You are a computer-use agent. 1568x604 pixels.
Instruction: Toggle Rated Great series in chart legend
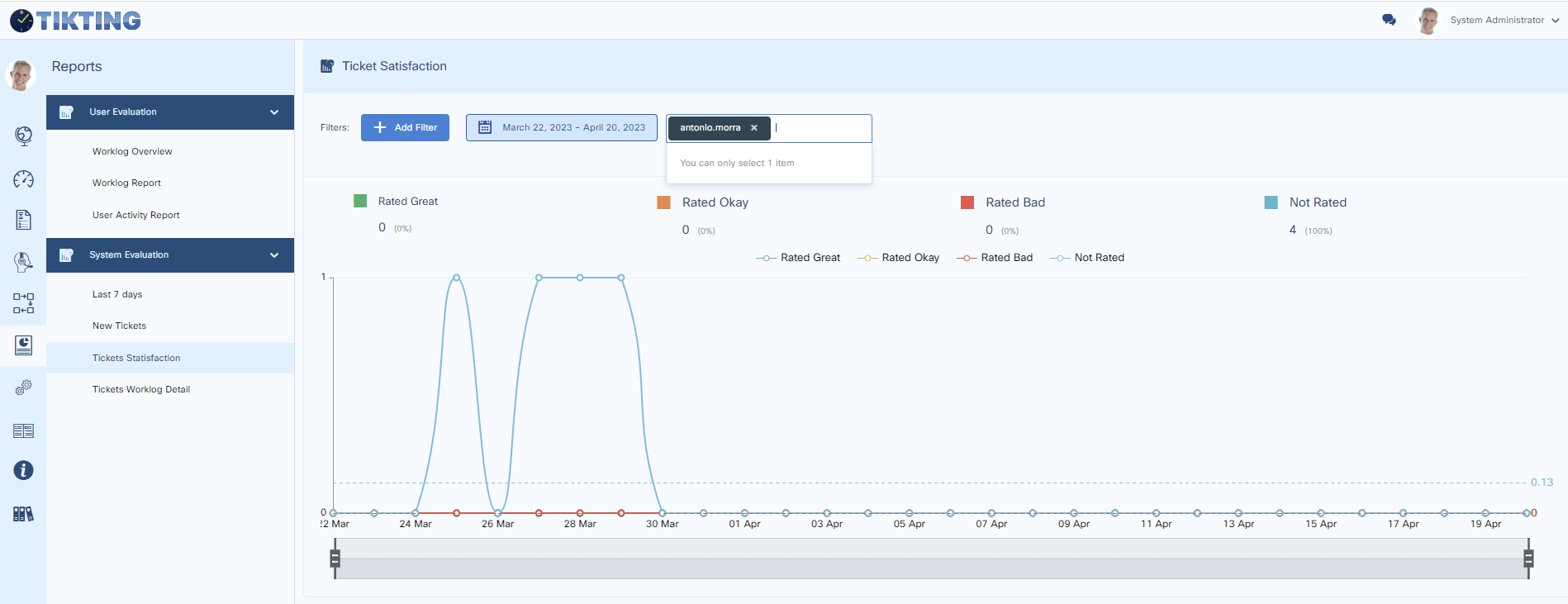798,258
